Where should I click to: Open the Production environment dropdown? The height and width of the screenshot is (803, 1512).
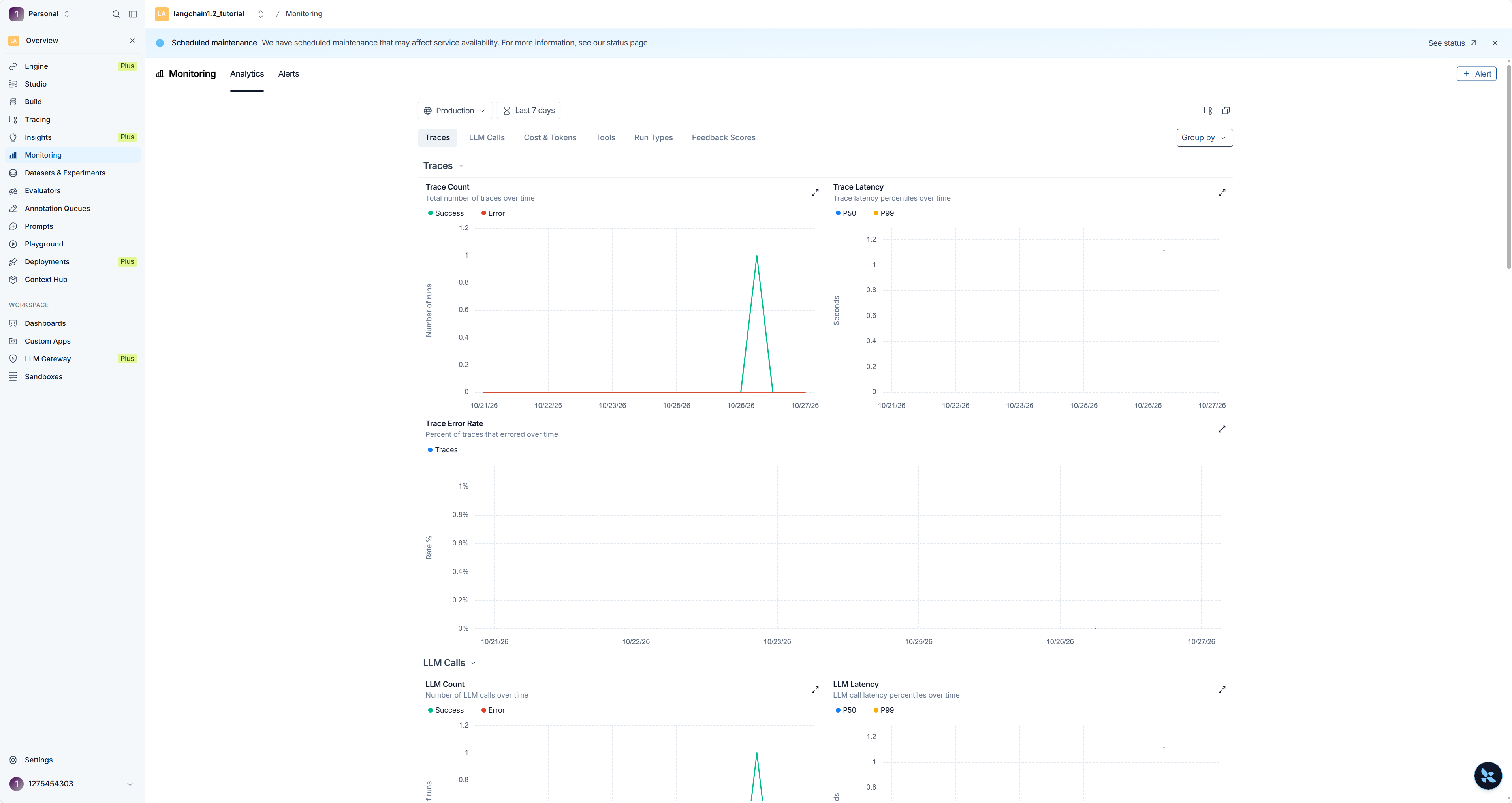(455, 110)
